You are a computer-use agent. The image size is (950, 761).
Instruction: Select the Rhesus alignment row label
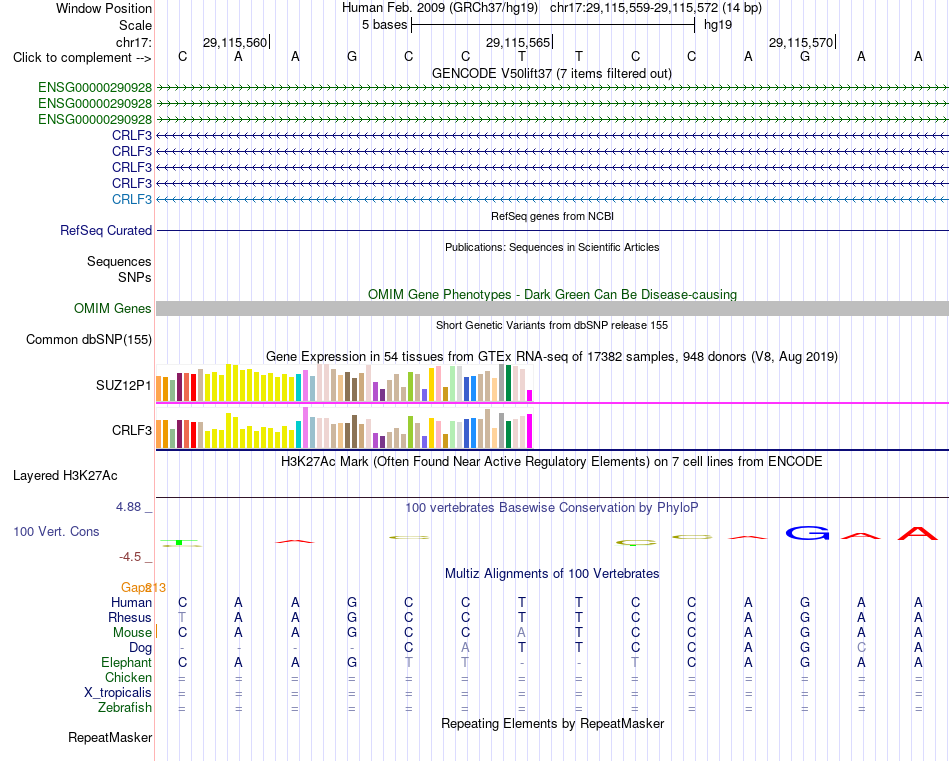pyautogui.click(x=130, y=617)
